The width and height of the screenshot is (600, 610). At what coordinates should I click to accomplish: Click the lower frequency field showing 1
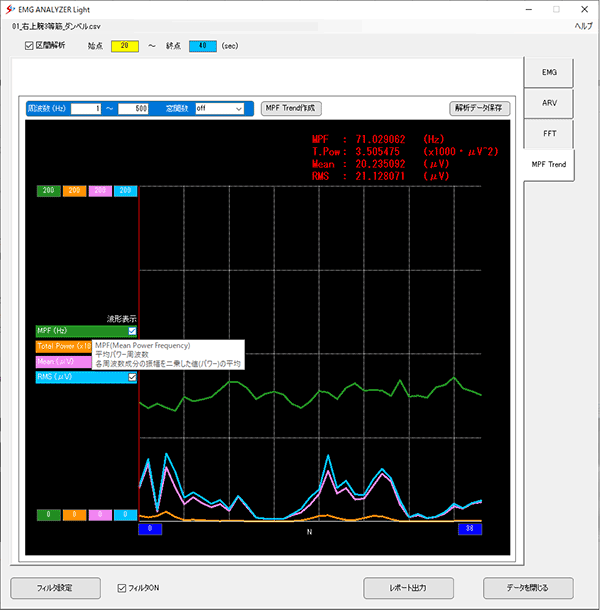86,109
